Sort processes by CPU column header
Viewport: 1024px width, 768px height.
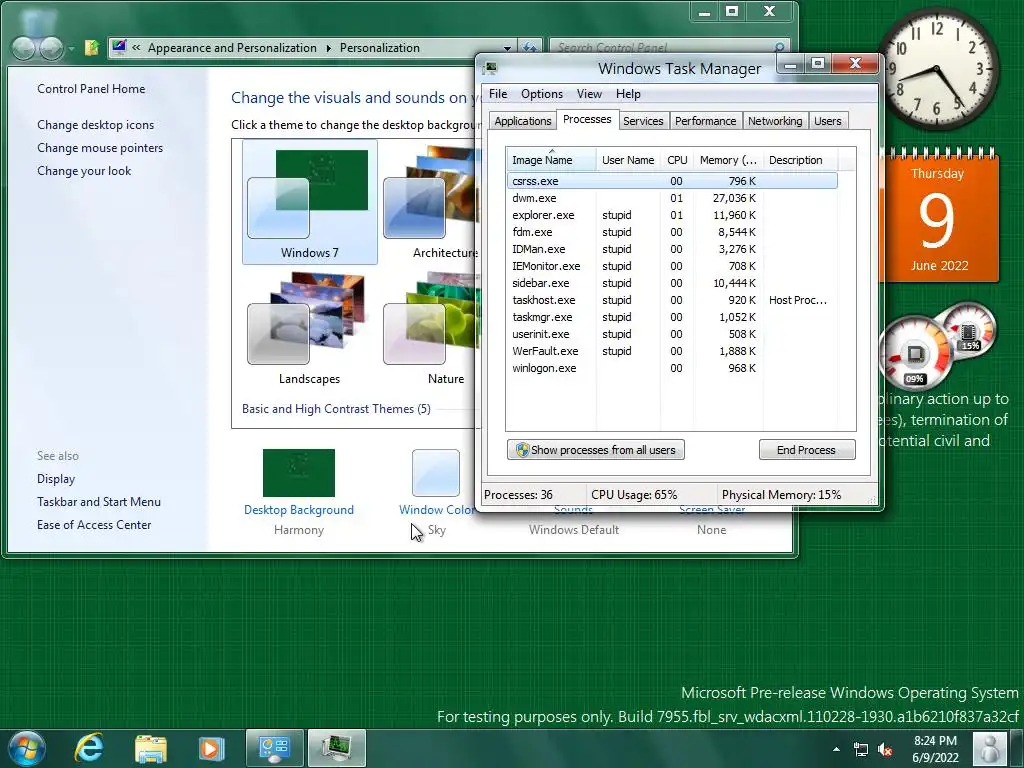[x=677, y=160]
